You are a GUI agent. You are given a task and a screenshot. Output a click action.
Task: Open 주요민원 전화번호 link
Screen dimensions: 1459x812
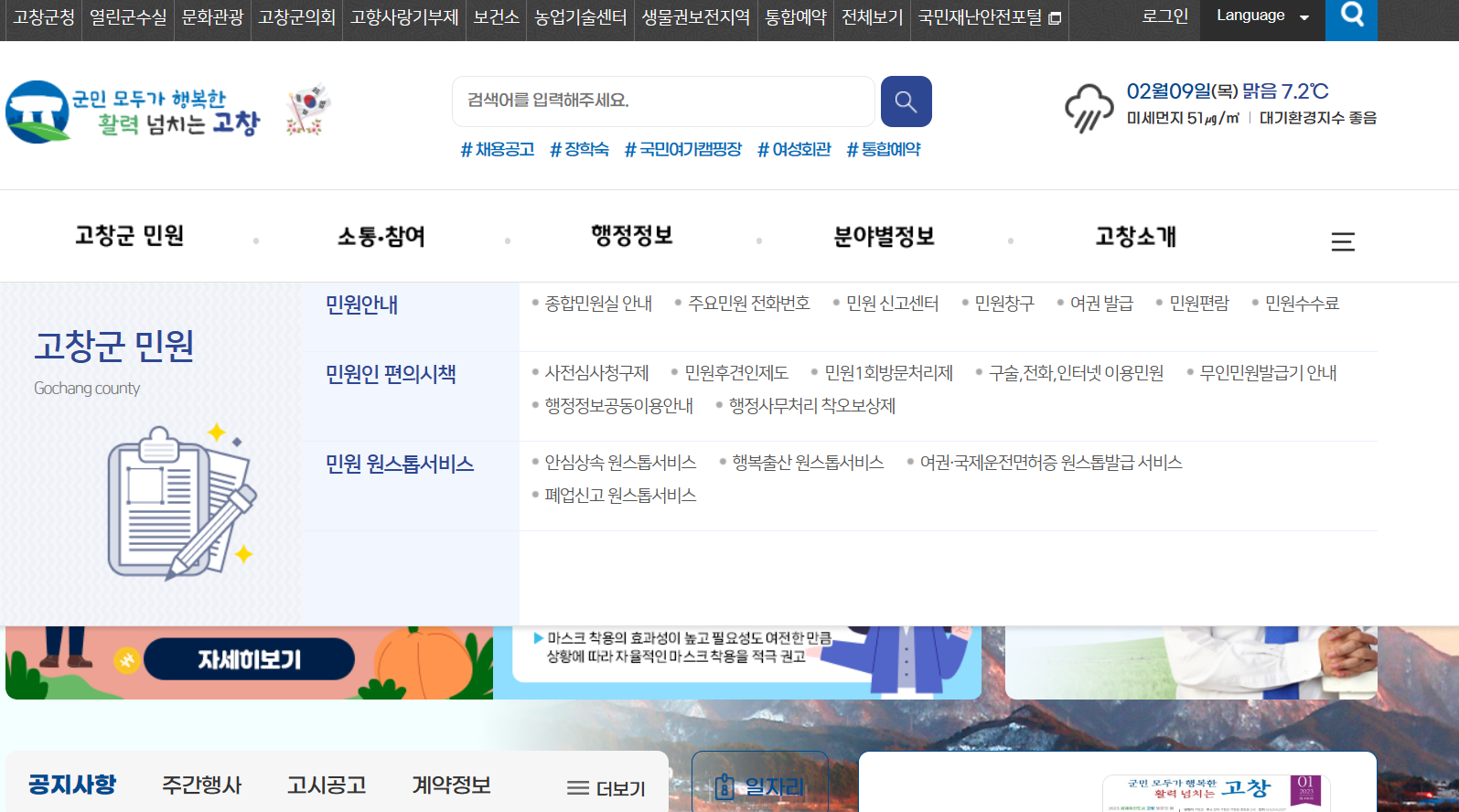pos(748,304)
